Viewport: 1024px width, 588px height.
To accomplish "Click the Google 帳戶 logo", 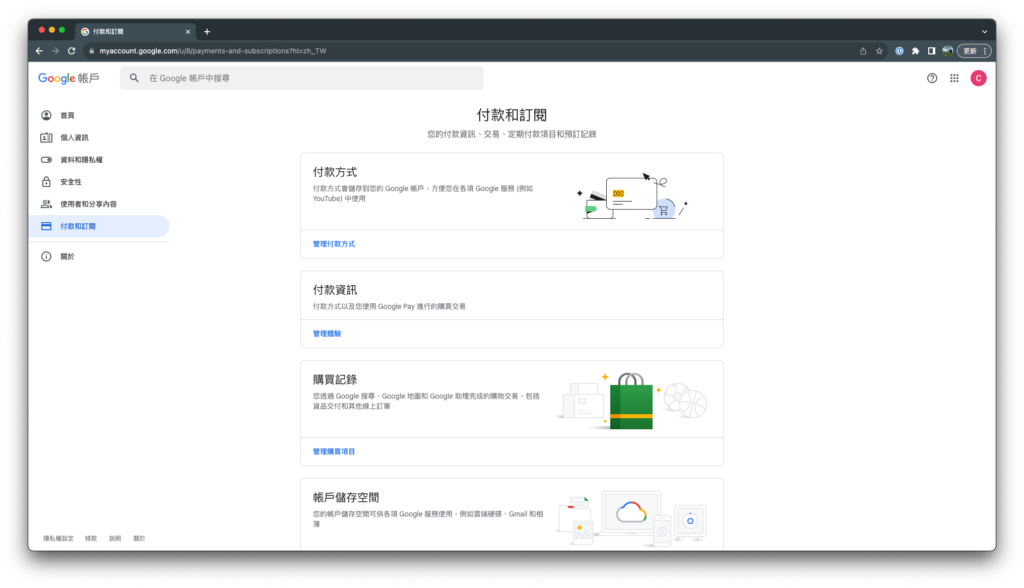I will pos(69,78).
